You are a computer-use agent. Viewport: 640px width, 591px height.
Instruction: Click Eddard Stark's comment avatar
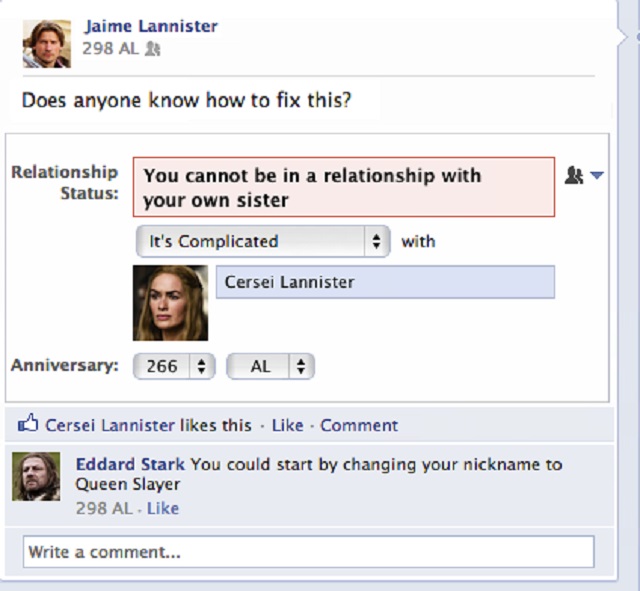pyautogui.click(x=36, y=476)
